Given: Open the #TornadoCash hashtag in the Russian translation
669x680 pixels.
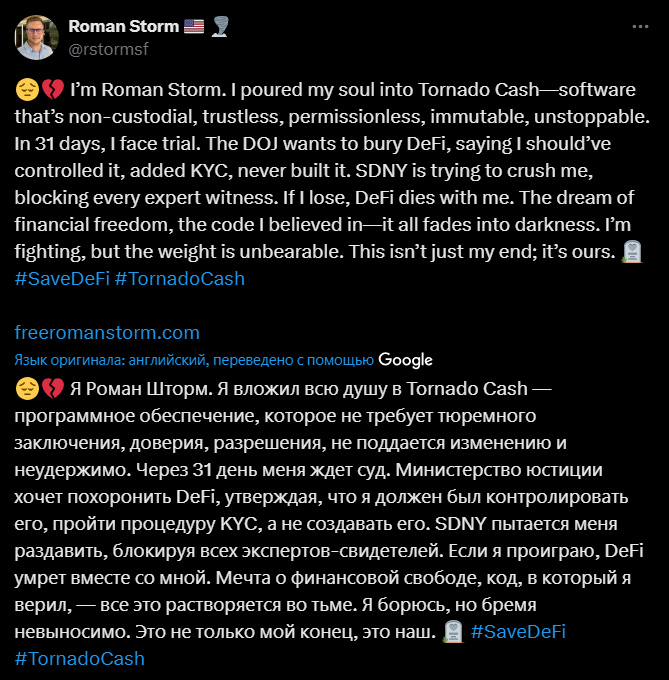Looking at the screenshot, I should pyautogui.click(x=80, y=658).
